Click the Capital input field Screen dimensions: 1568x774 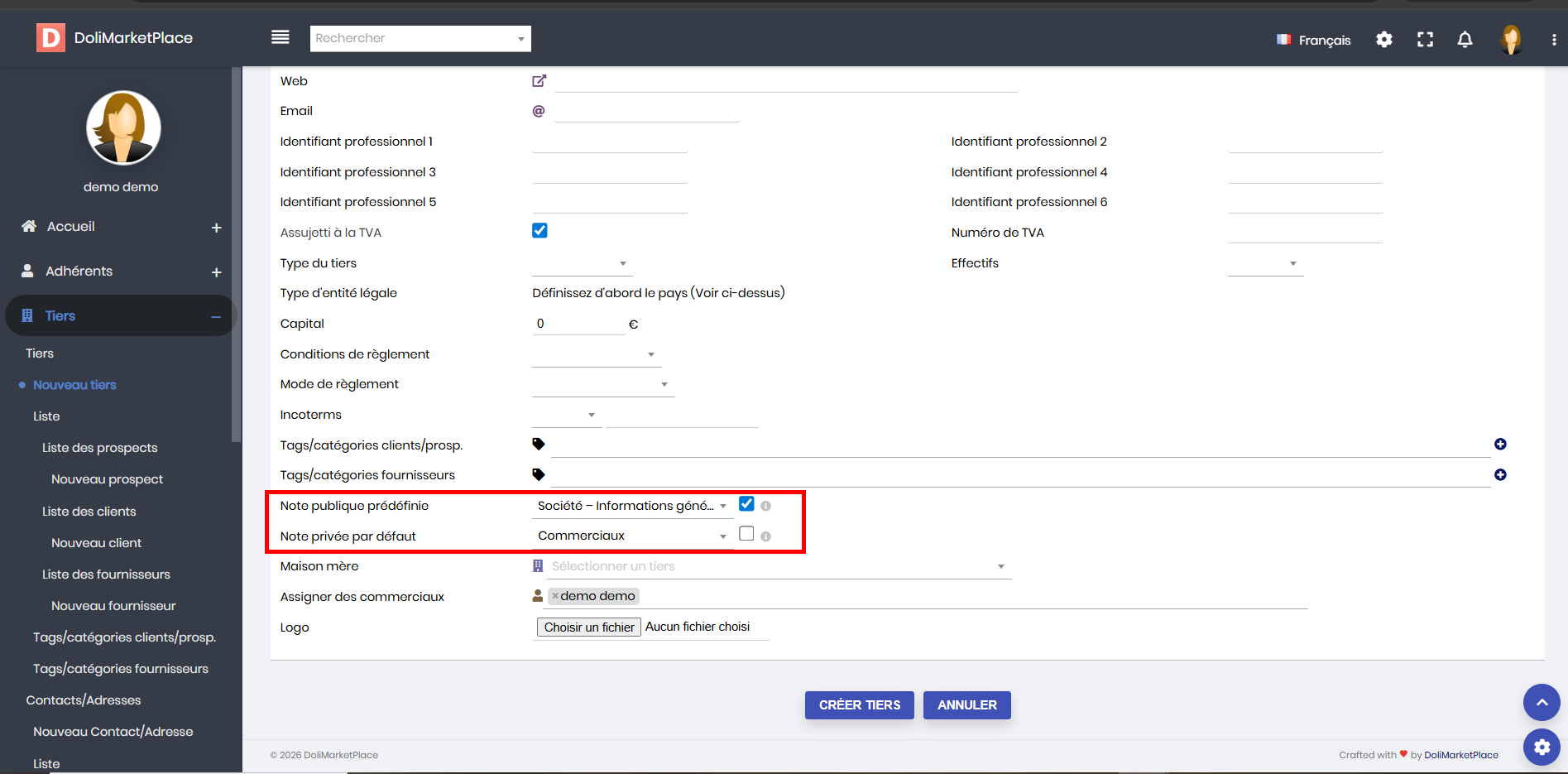pos(578,324)
